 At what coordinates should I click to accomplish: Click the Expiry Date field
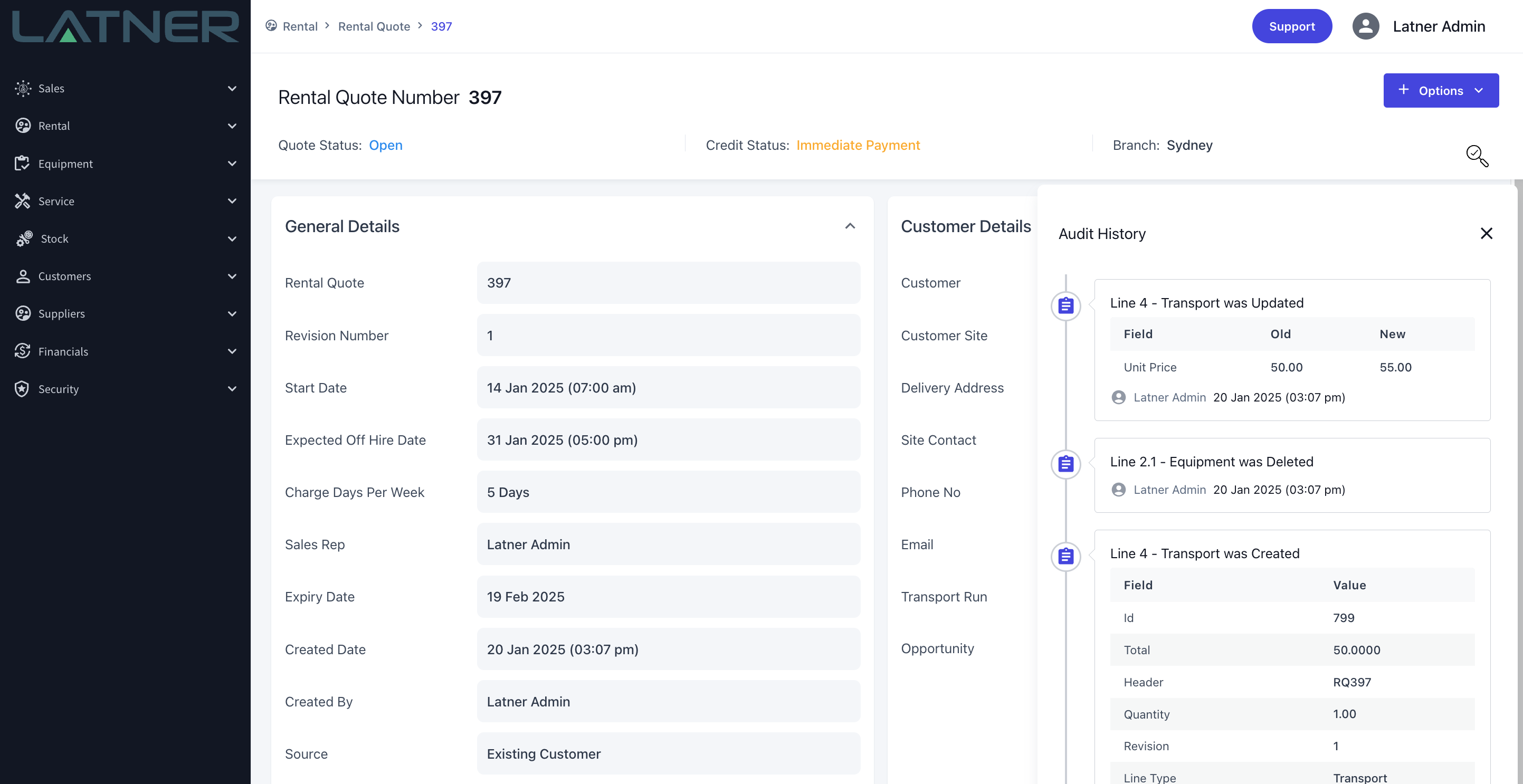point(669,597)
